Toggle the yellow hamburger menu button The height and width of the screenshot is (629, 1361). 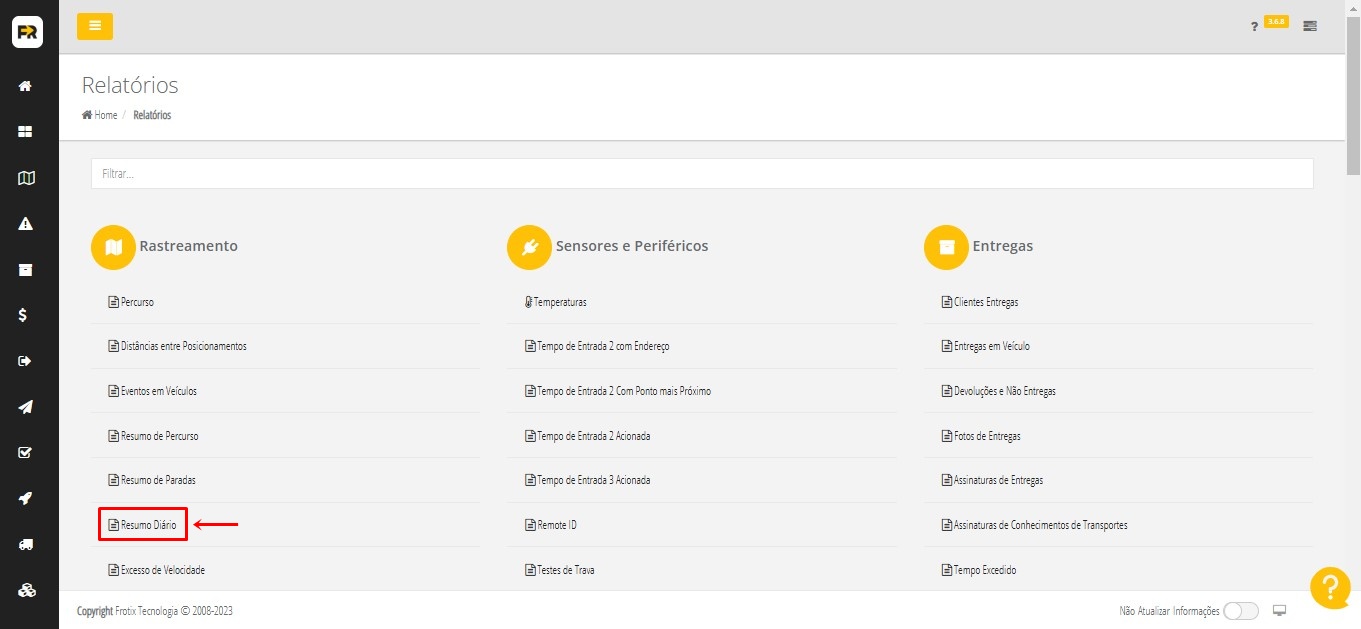[x=95, y=26]
